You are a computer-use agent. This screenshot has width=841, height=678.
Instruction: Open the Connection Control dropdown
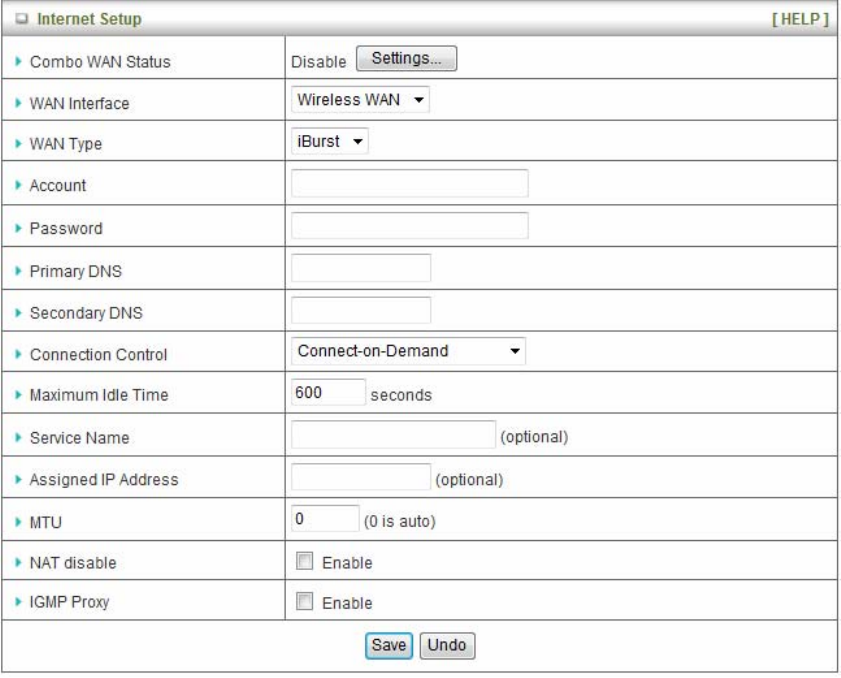(408, 351)
